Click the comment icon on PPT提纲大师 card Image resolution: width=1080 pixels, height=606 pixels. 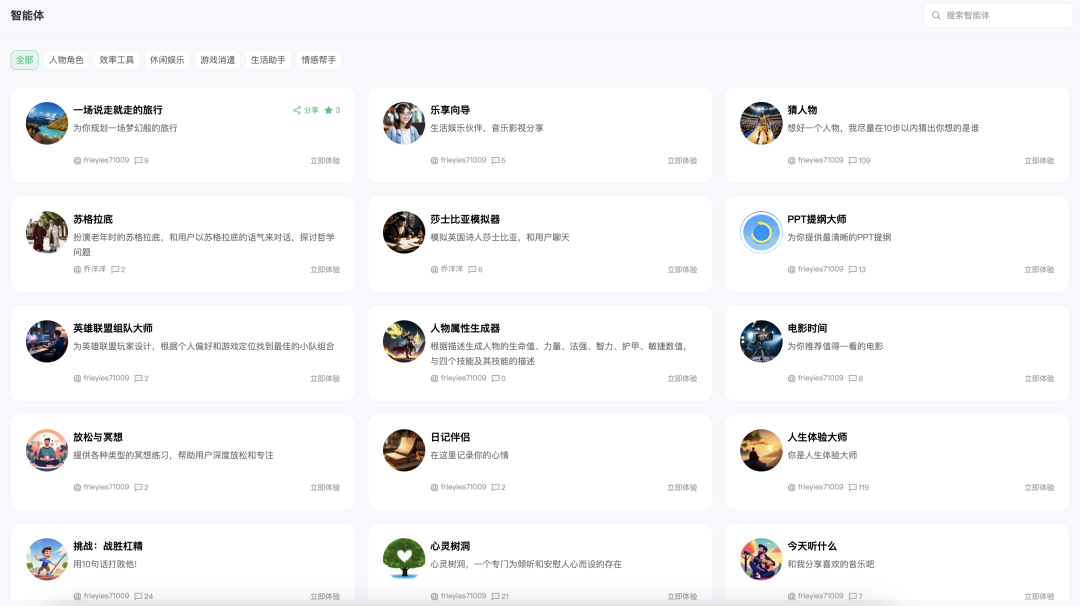853,269
